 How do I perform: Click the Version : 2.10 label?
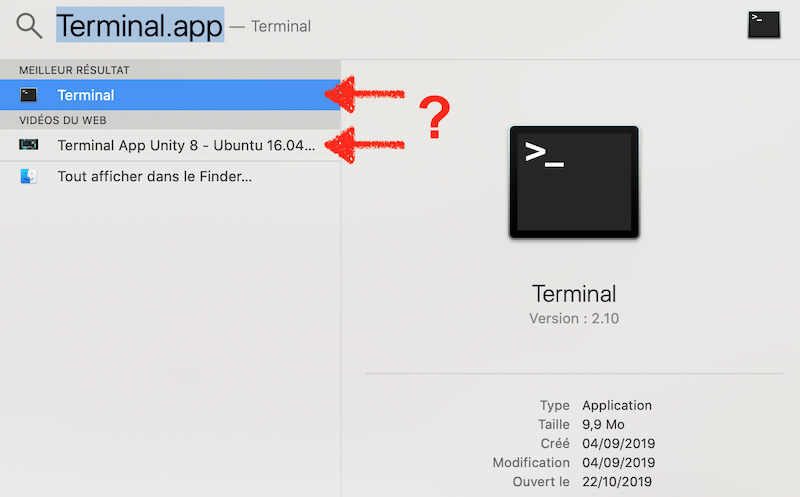574,319
